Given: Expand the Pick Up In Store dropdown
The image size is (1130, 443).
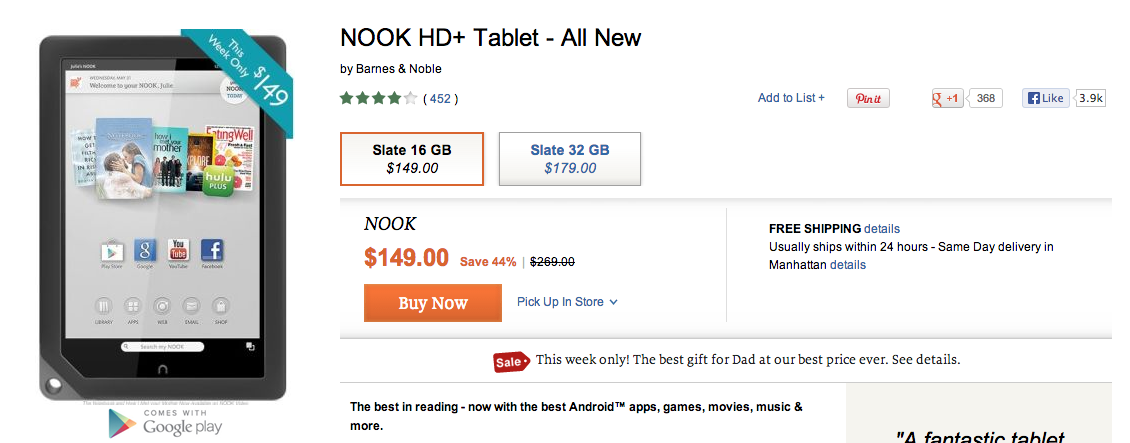Looking at the screenshot, I should [567, 302].
